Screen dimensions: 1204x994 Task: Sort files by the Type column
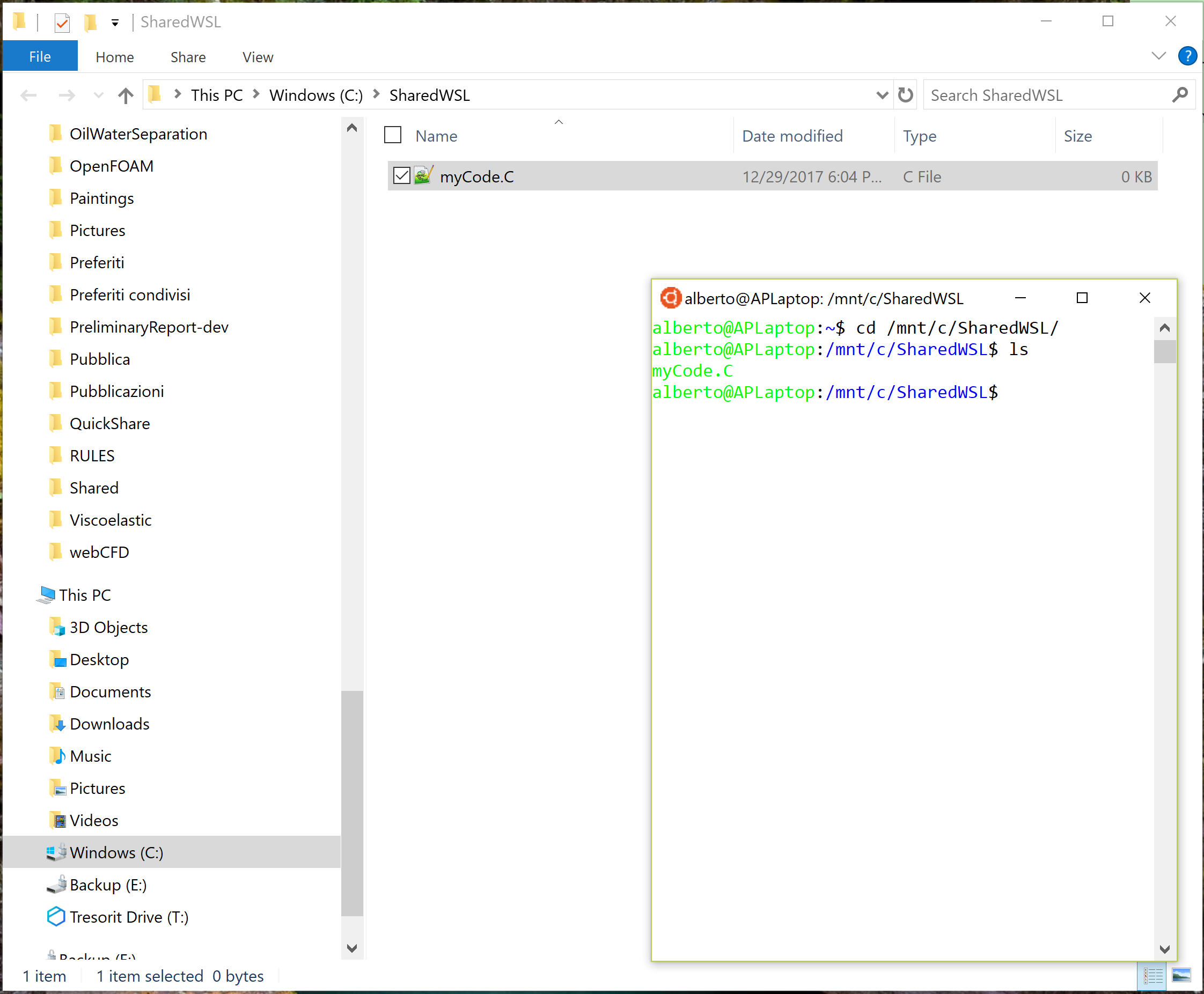coord(919,136)
